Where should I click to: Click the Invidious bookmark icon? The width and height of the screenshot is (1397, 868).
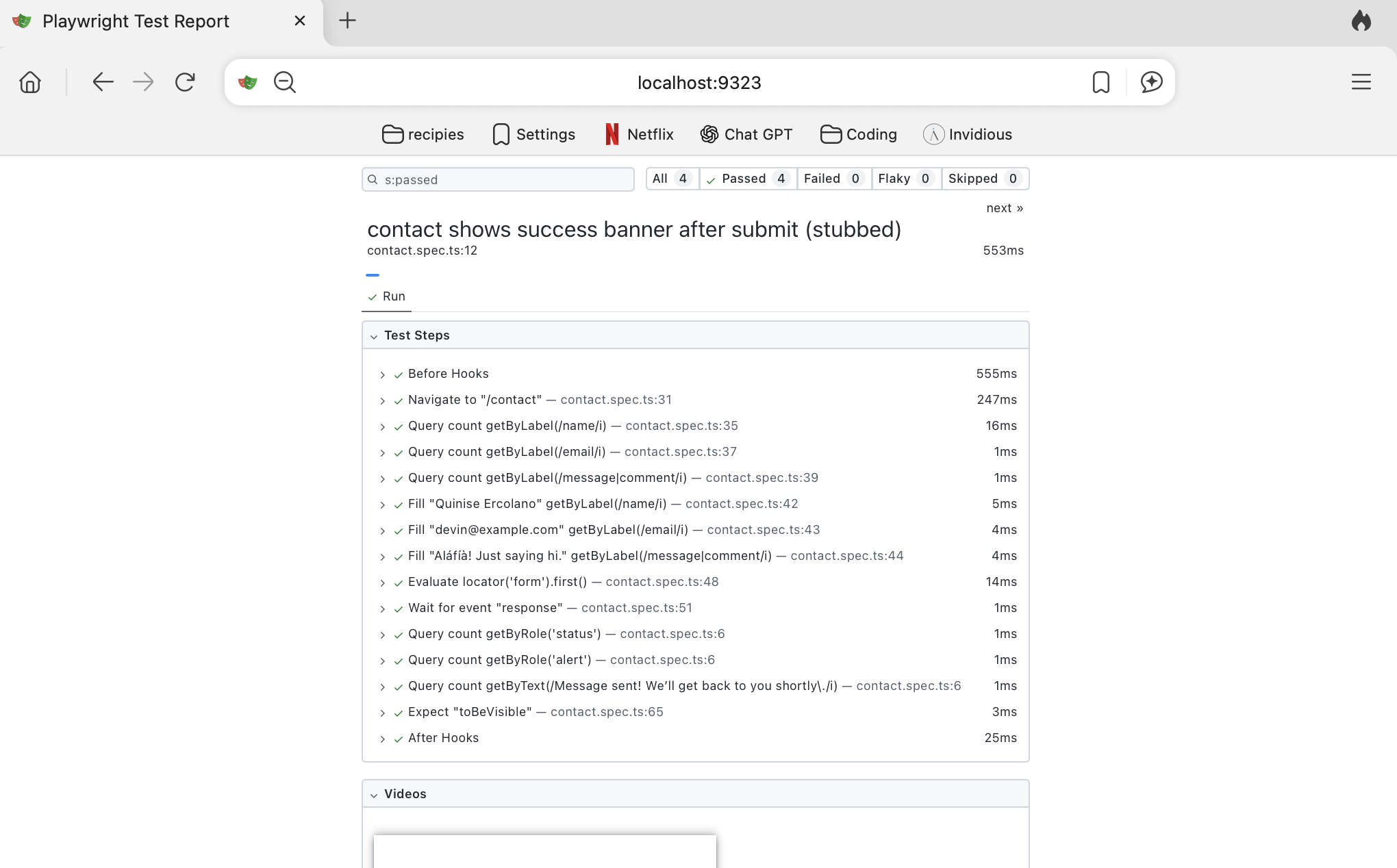[x=933, y=134]
